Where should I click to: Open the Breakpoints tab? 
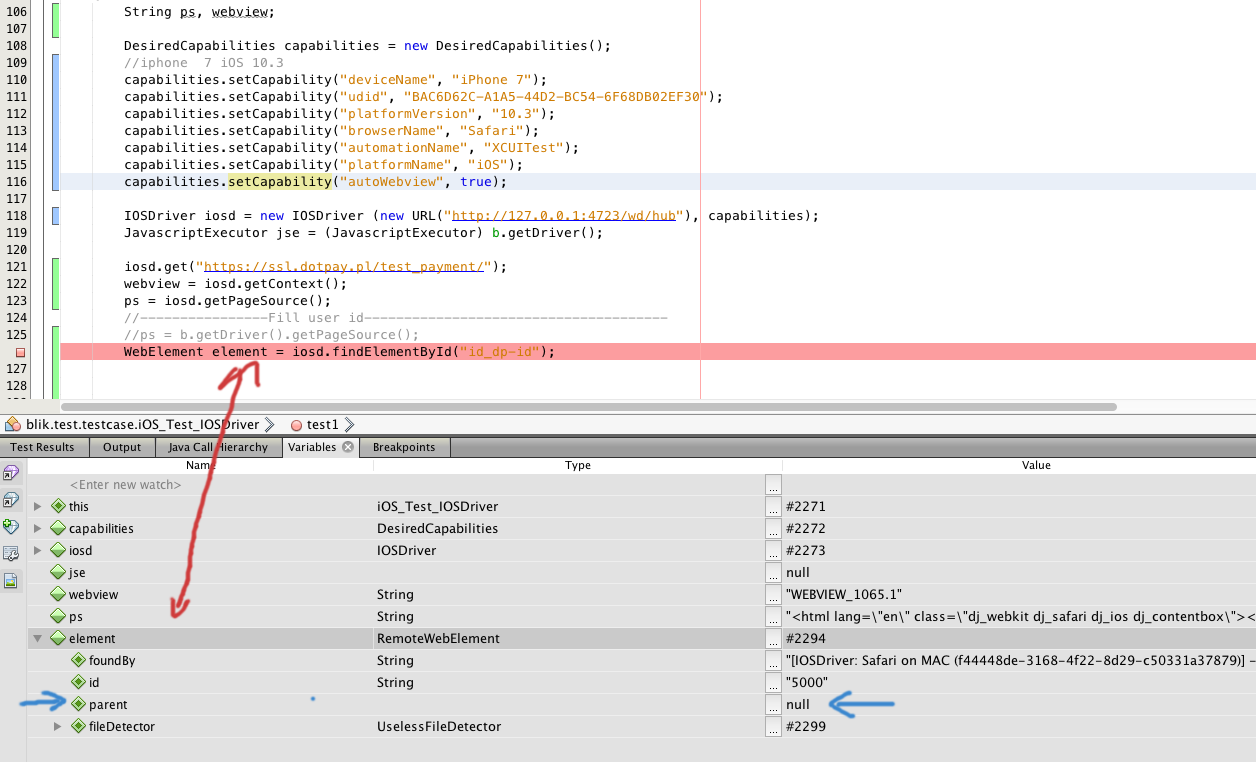(403, 447)
